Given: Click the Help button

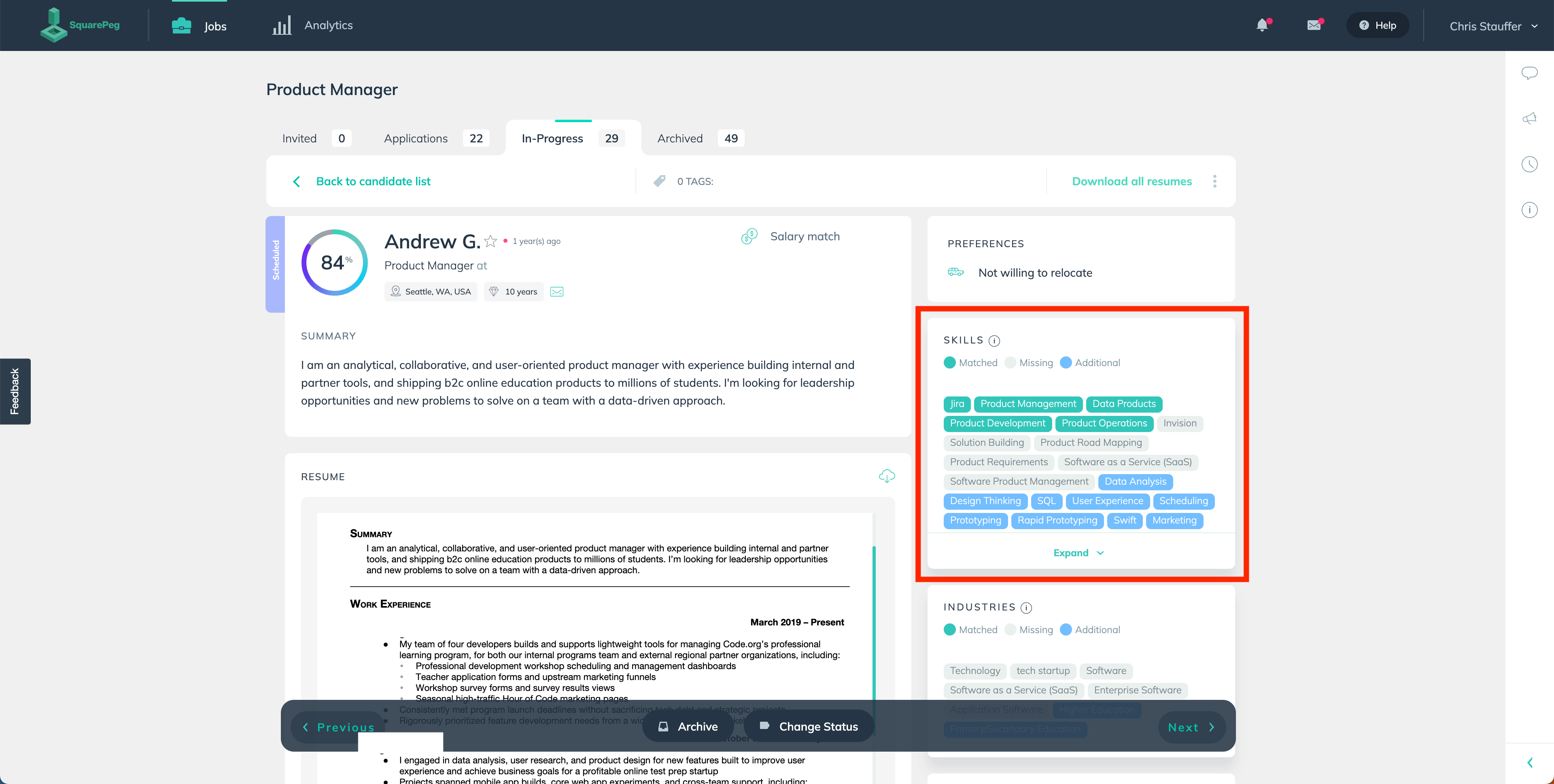Looking at the screenshot, I should (x=1377, y=25).
